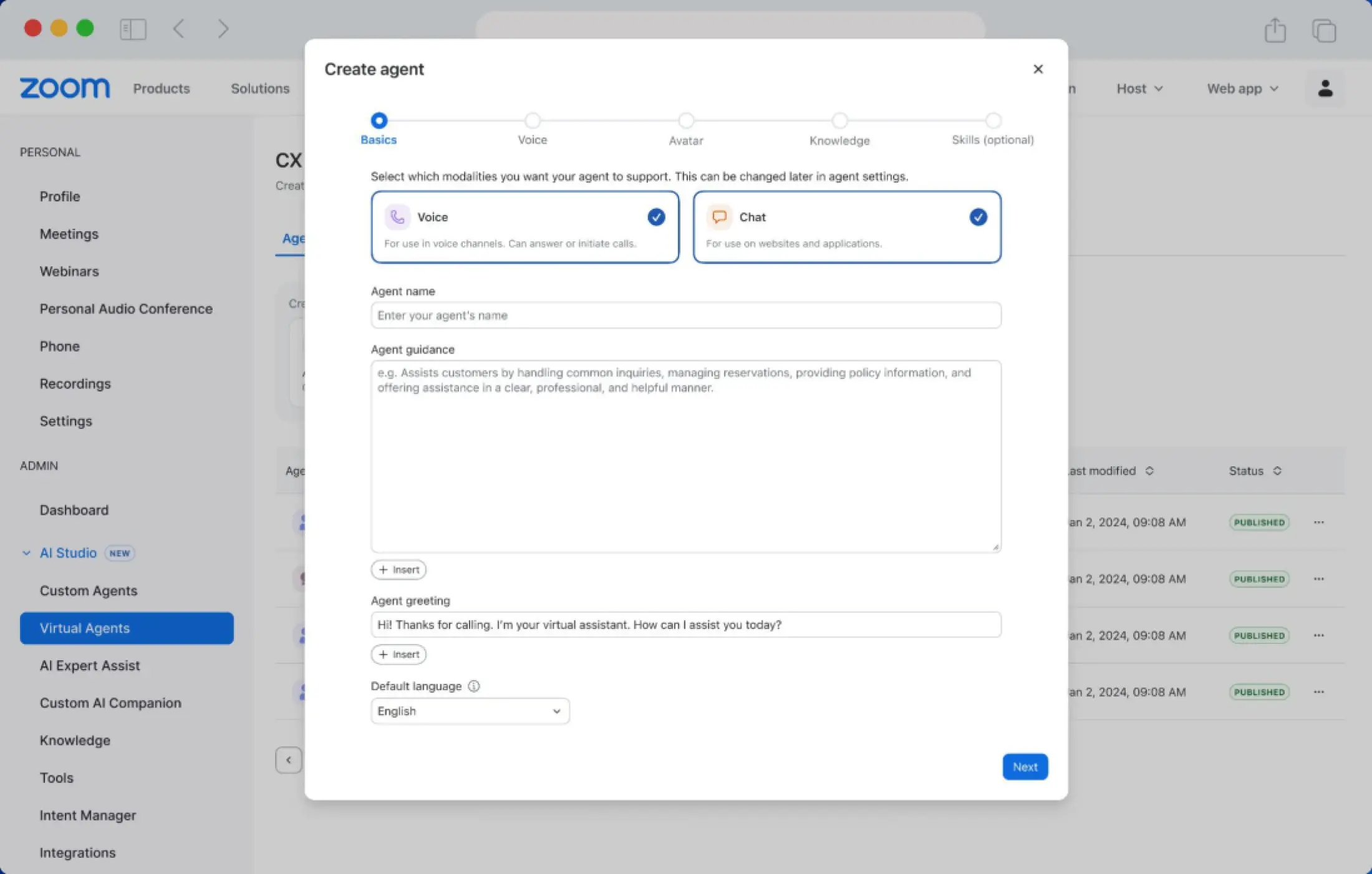
Task: Click Insert below Agent greeting
Action: [399, 655]
